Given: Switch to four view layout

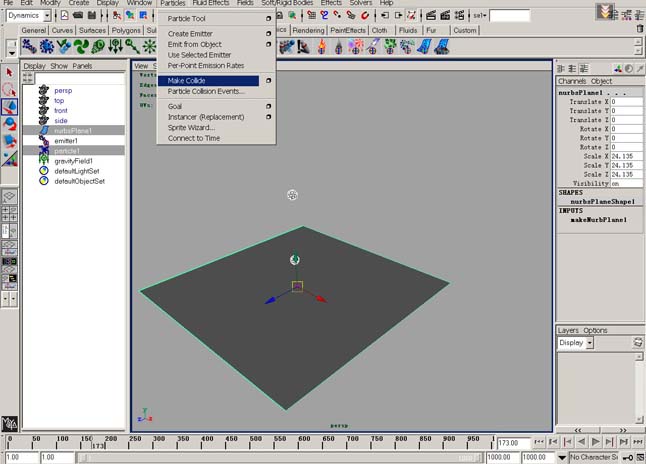Looking at the screenshot, I should tap(9, 213).
